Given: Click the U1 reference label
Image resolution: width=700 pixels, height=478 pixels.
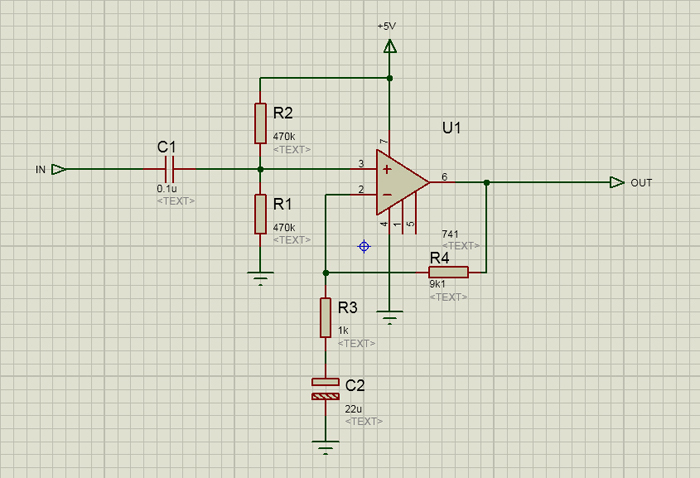Looking at the screenshot, I should coord(451,128).
